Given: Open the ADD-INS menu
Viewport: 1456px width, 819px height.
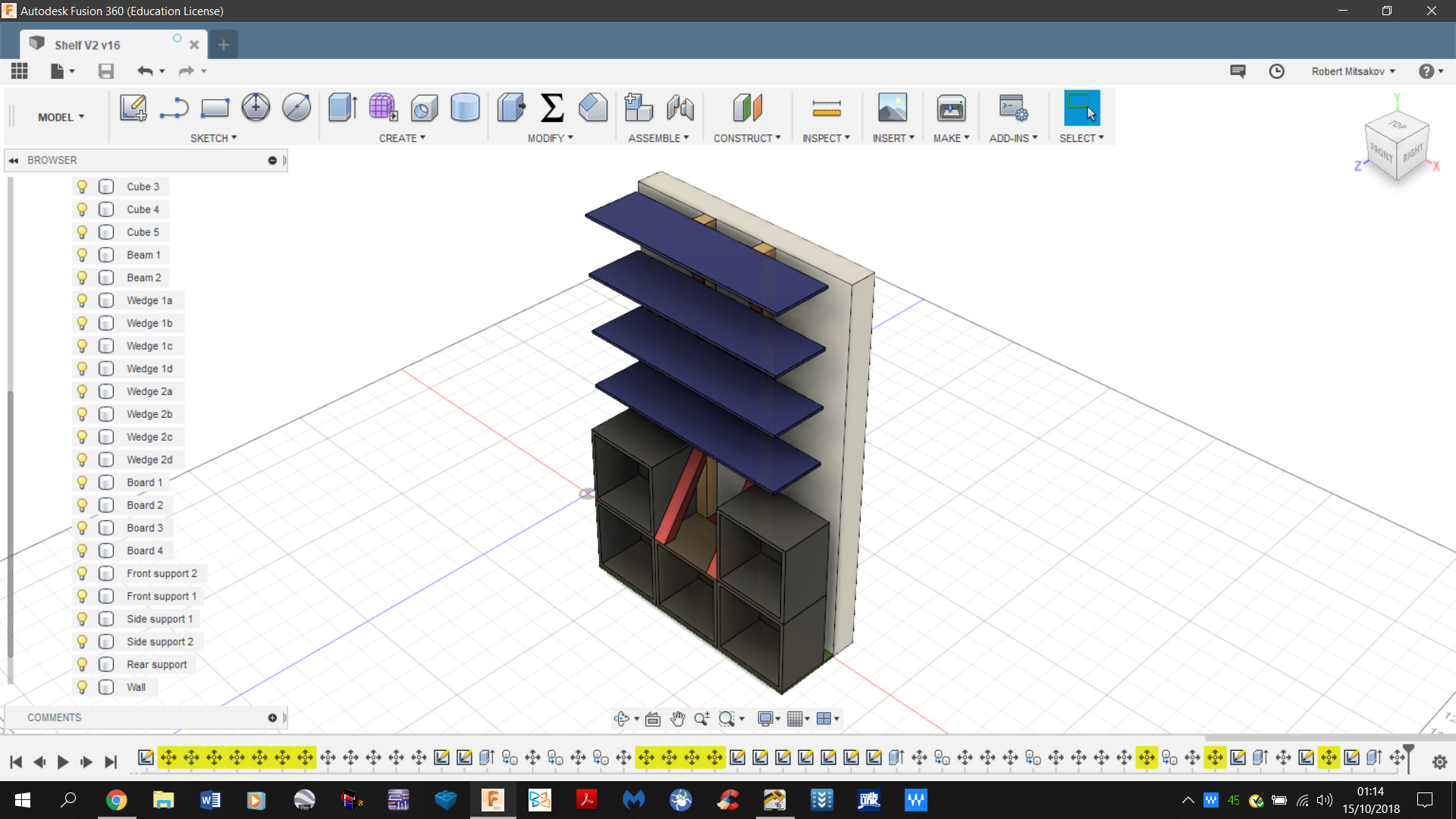Looking at the screenshot, I should tap(1013, 138).
